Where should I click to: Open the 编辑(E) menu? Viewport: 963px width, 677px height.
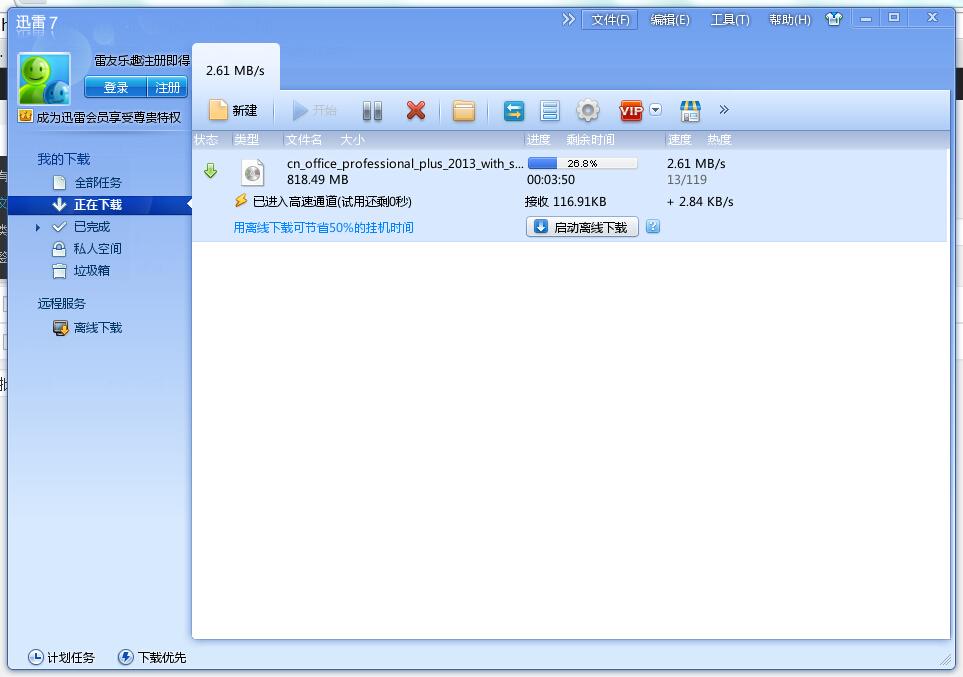pos(669,20)
